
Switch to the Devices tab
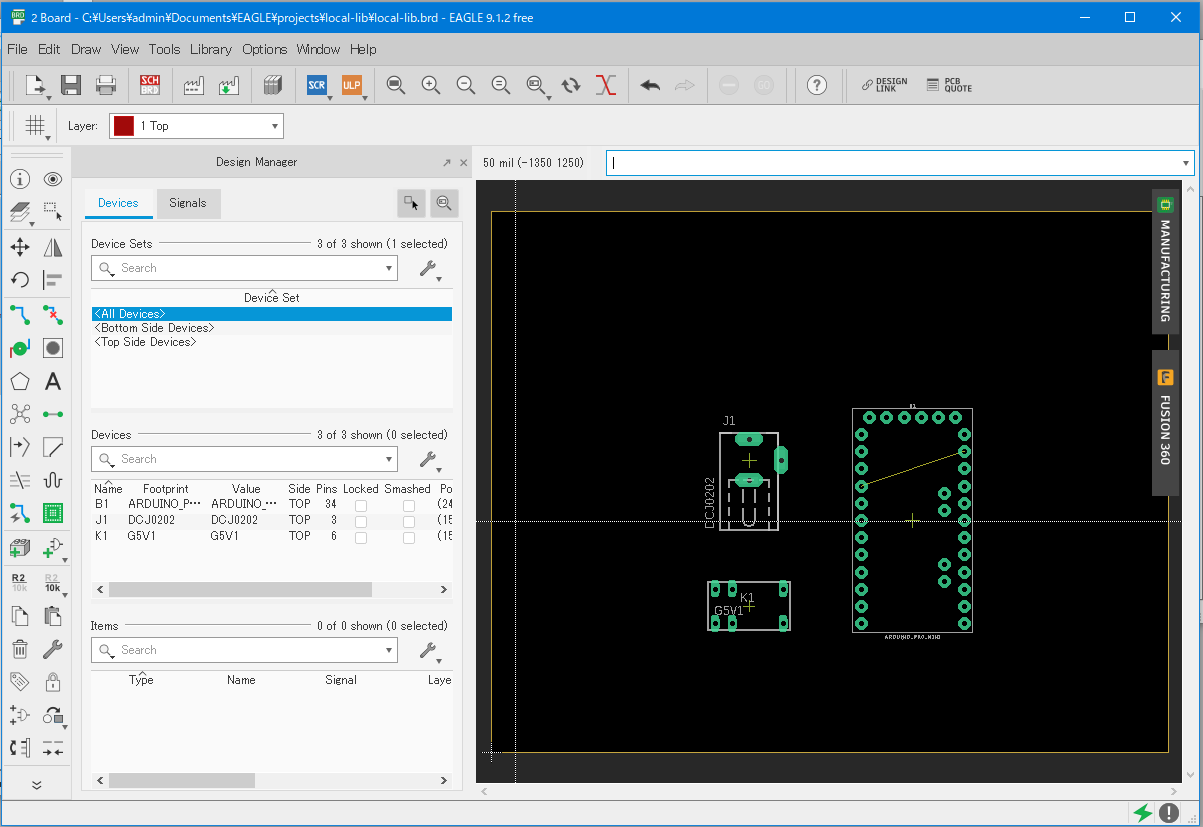tap(118, 203)
